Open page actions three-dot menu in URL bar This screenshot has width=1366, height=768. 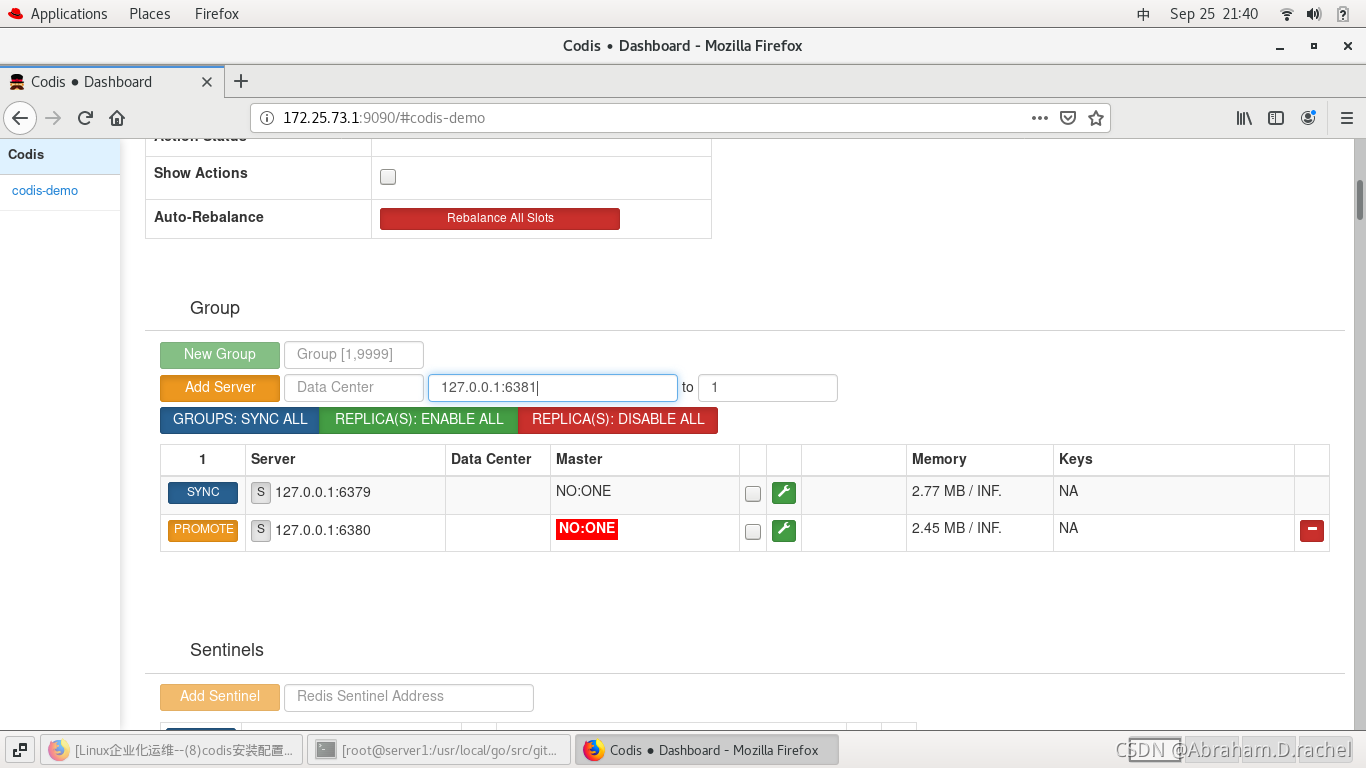(x=1040, y=118)
